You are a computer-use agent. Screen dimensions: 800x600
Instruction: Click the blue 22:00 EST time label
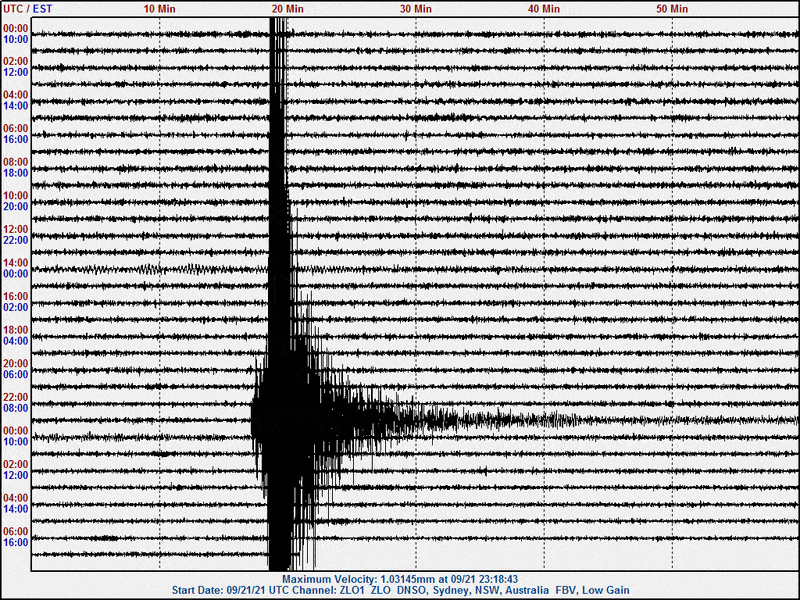16,240
